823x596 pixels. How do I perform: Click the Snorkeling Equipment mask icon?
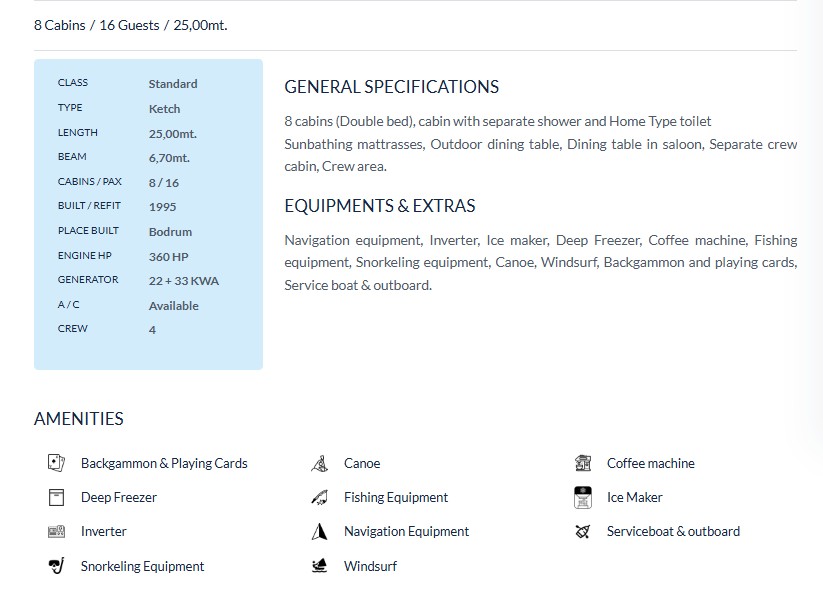(x=56, y=566)
